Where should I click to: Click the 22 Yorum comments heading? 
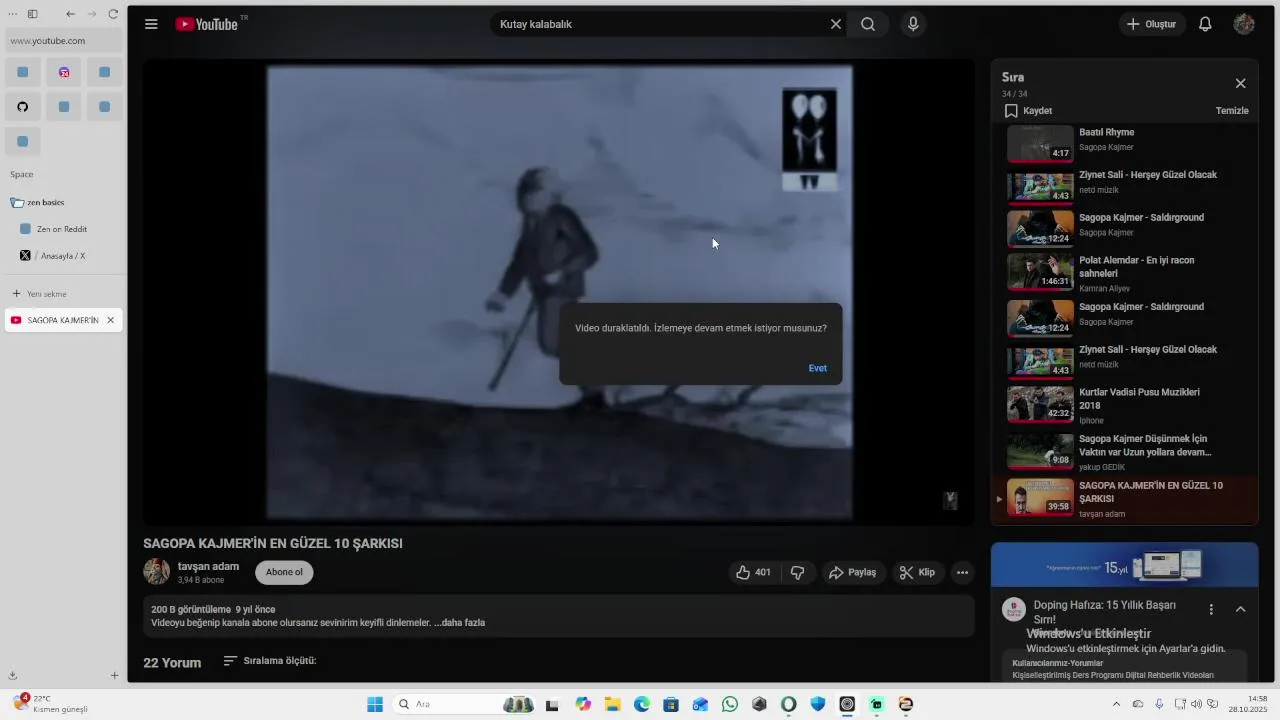click(172, 662)
